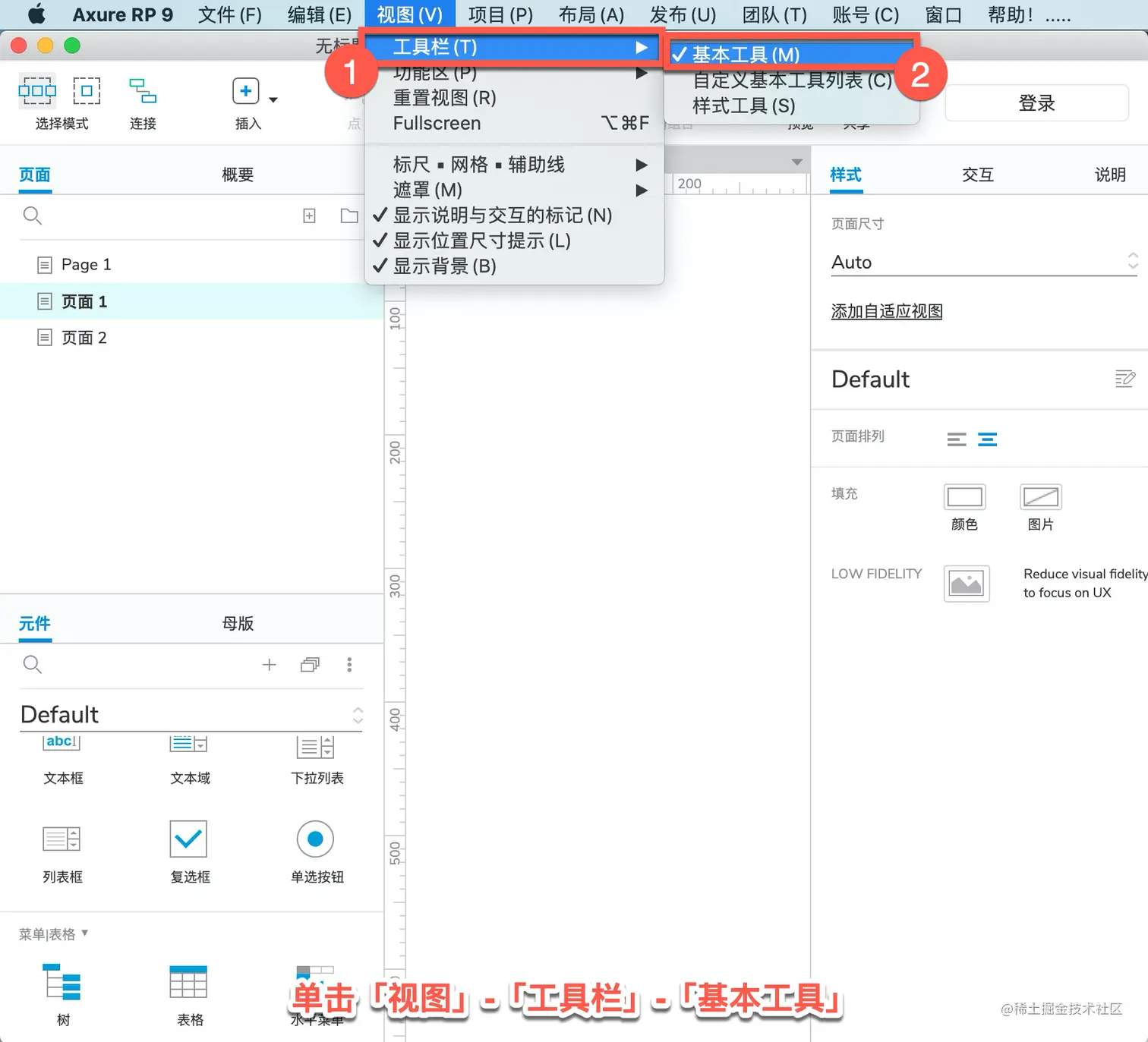Select Page 1 in the pages list
Screen dimensions: 1148x1042
click(x=191, y=265)
